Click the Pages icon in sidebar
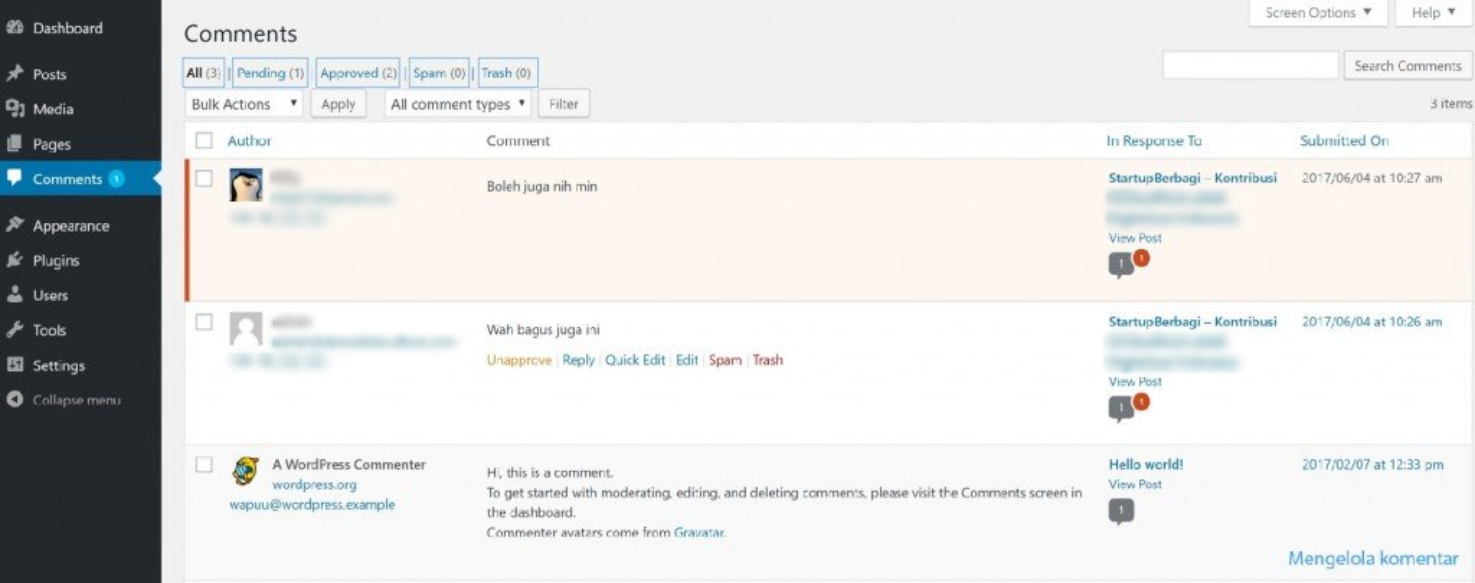 tap(15, 144)
